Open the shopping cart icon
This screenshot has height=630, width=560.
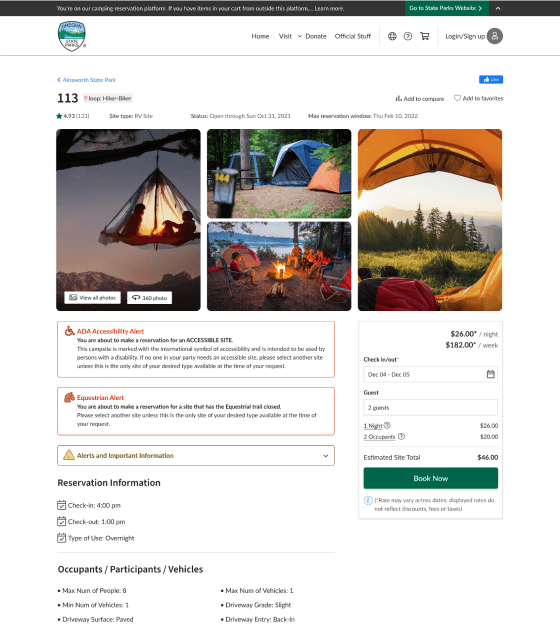(x=425, y=36)
